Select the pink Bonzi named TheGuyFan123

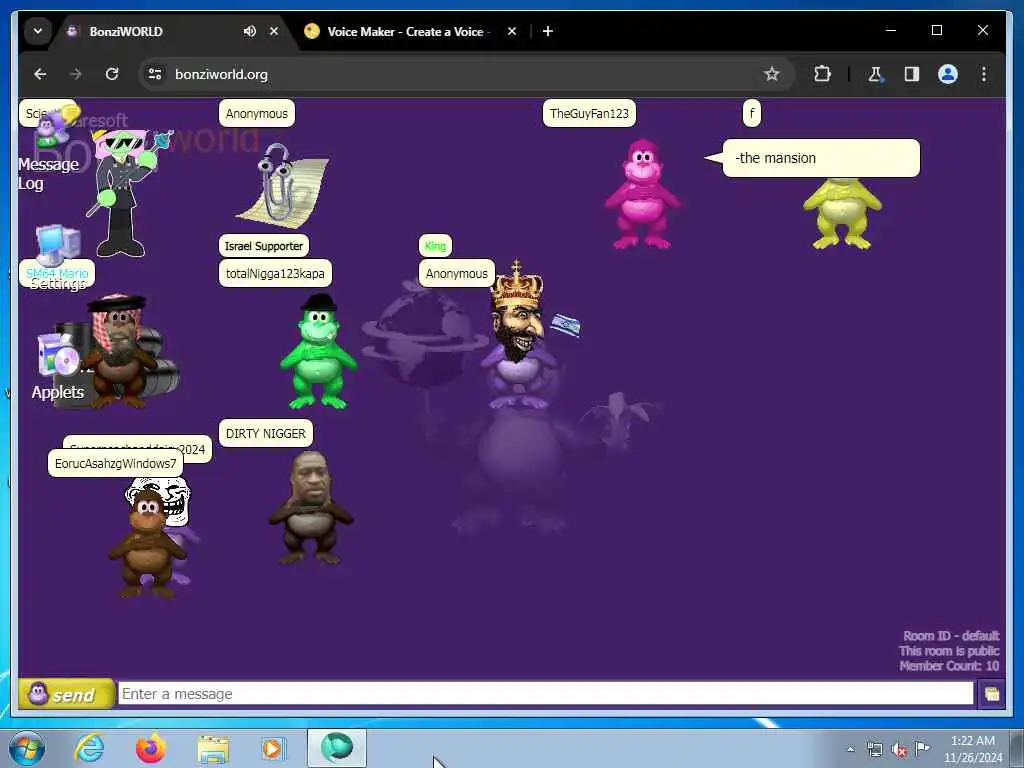point(643,194)
